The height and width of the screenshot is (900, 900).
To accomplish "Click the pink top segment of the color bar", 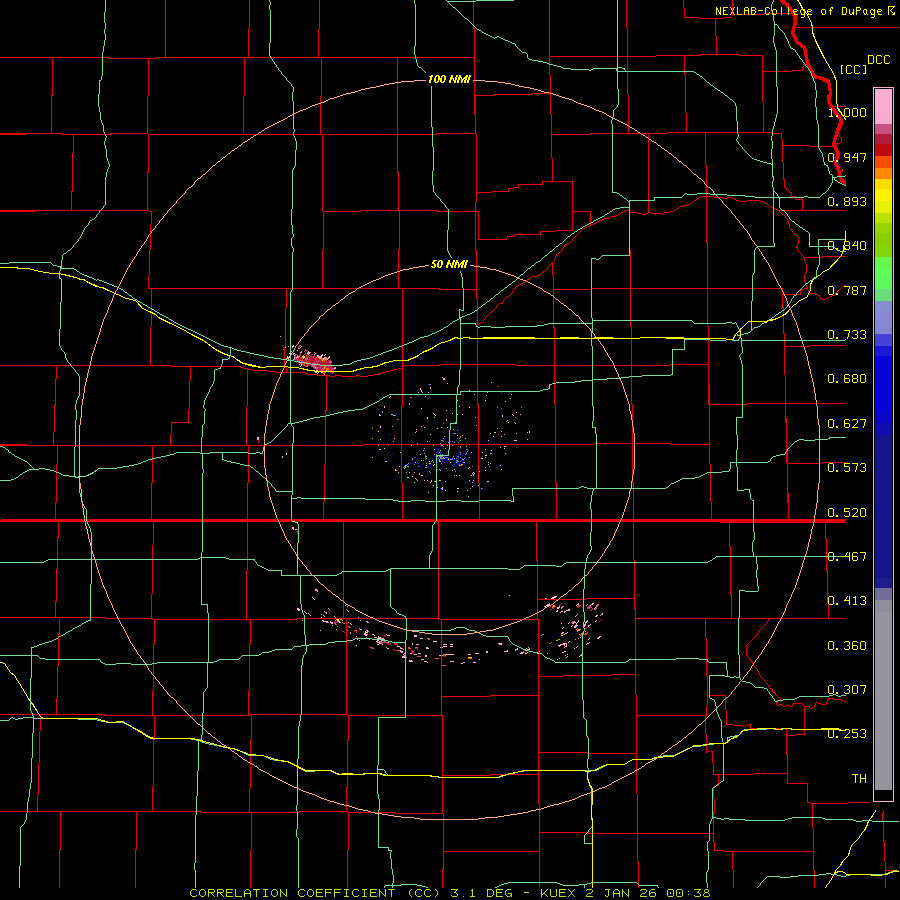I will [883, 107].
